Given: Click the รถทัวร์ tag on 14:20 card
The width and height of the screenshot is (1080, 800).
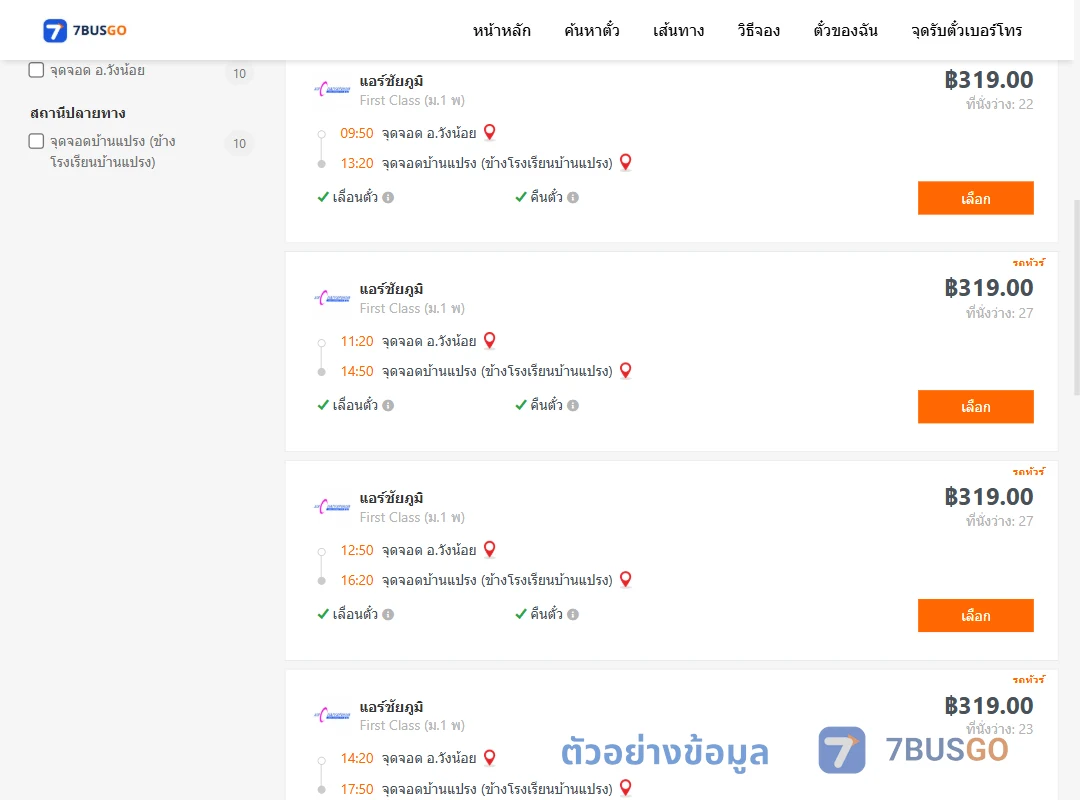Looking at the screenshot, I should tap(1029, 679).
